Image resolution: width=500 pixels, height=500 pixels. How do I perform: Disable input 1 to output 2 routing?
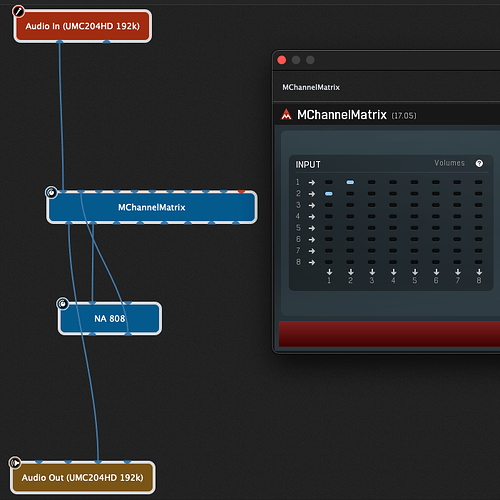tap(350, 182)
